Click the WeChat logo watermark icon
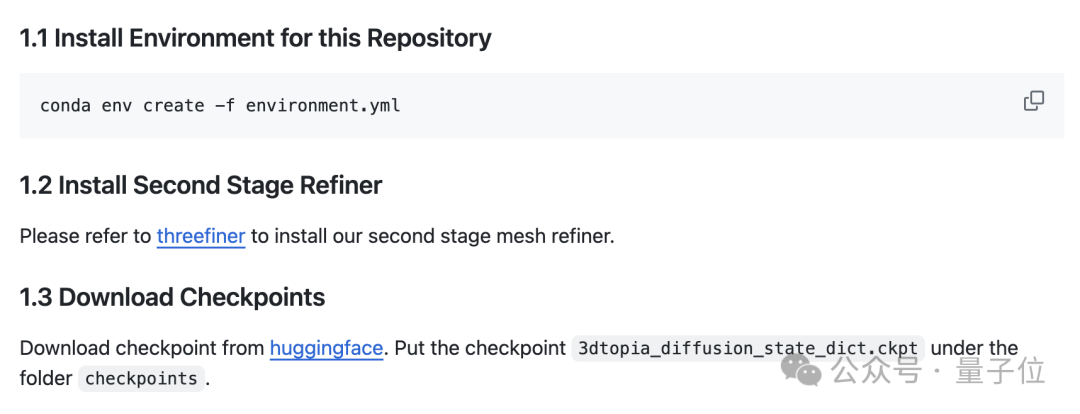 point(803,372)
